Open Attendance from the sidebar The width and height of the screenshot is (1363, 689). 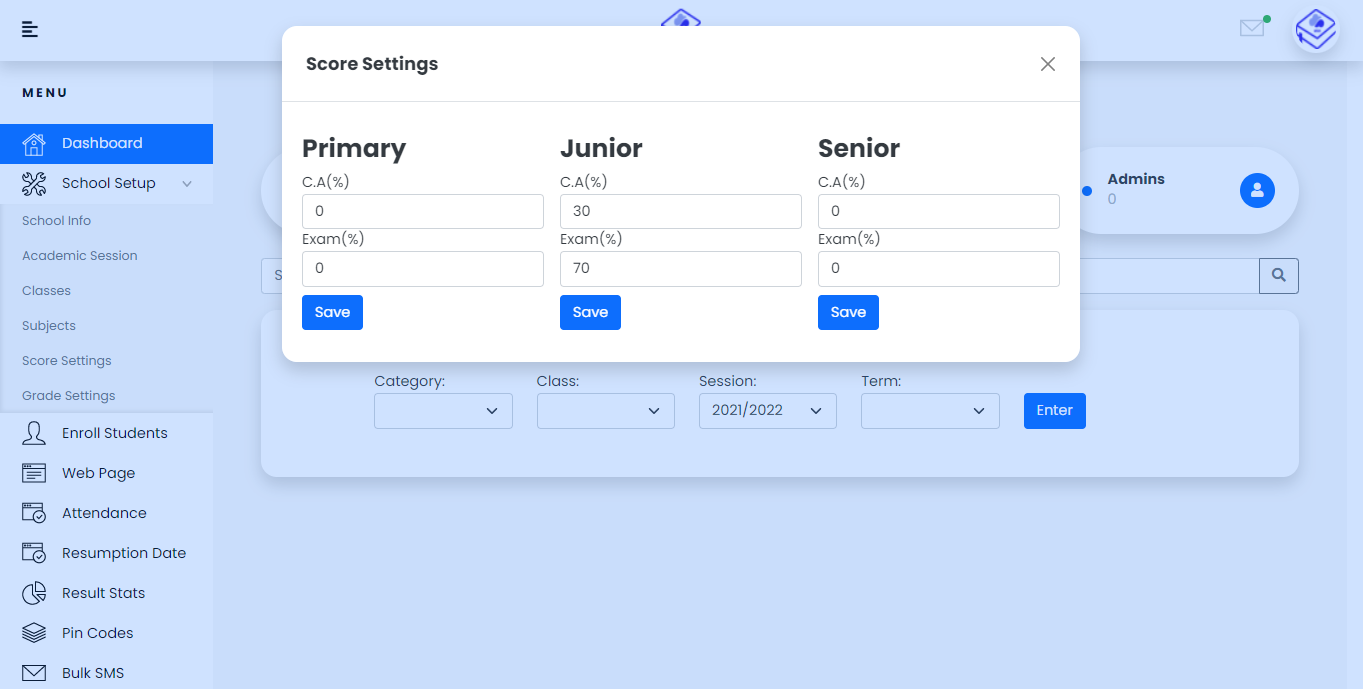click(x=104, y=513)
